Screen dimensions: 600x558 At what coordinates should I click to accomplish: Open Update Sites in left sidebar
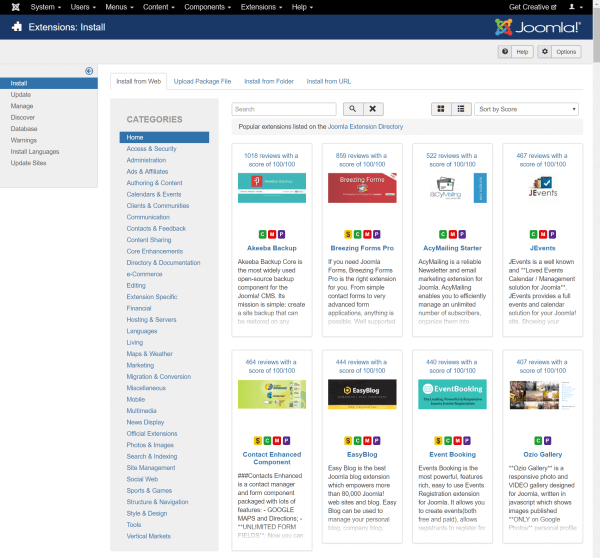pos(28,163)
